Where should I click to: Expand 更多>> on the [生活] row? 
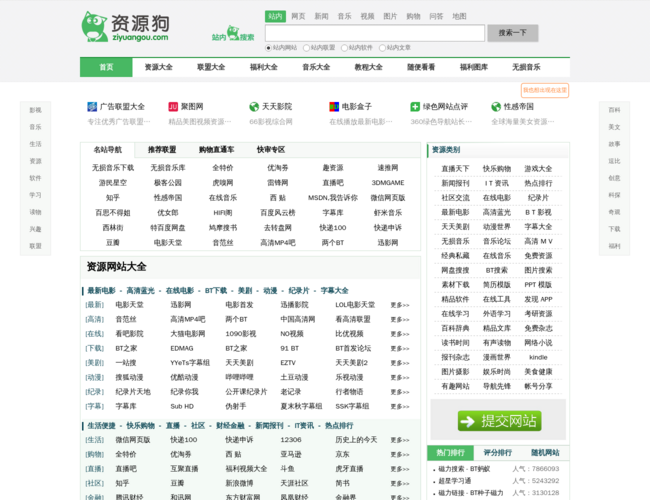tap(400, 440)
